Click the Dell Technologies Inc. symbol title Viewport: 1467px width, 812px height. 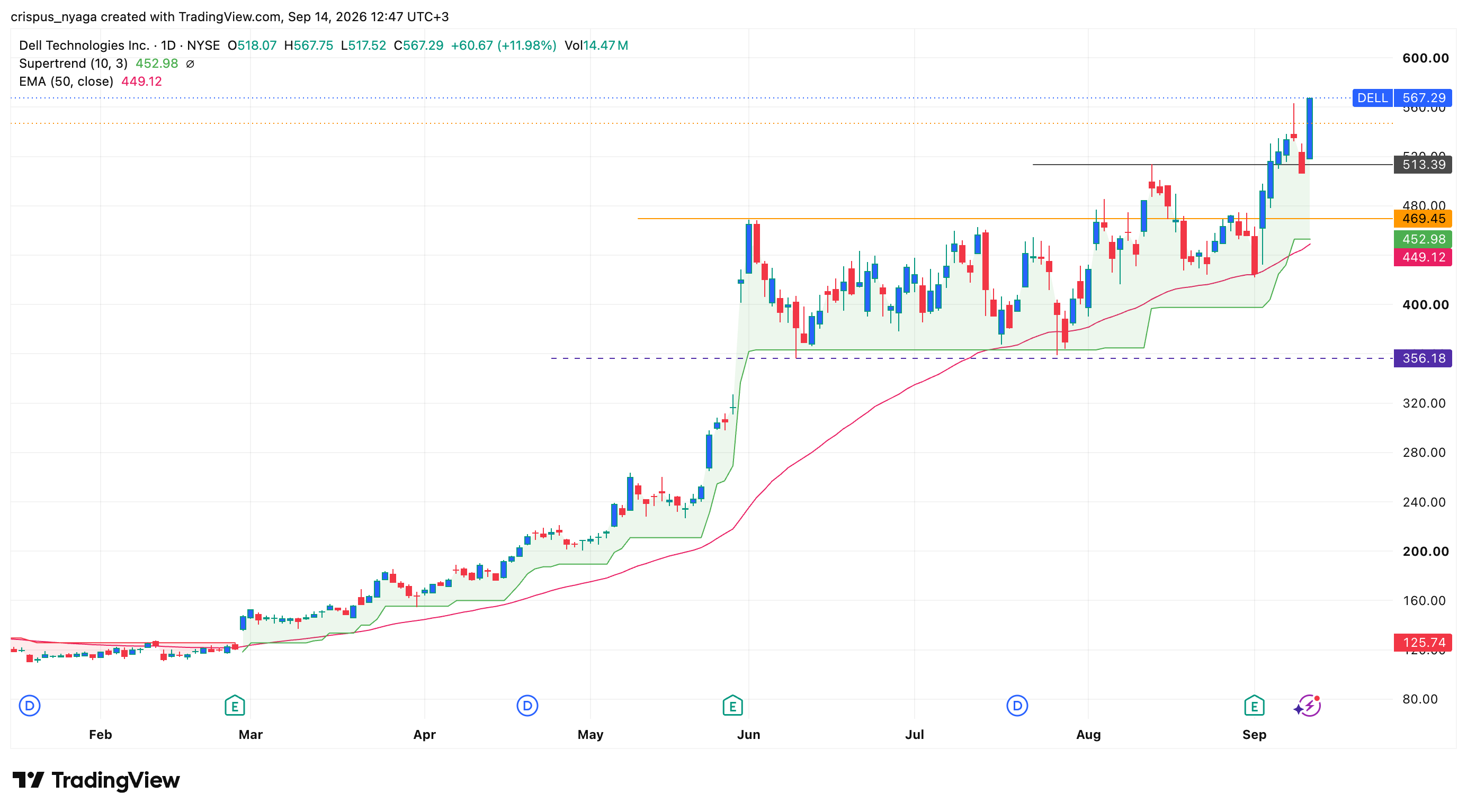click(x=84, y=46)
